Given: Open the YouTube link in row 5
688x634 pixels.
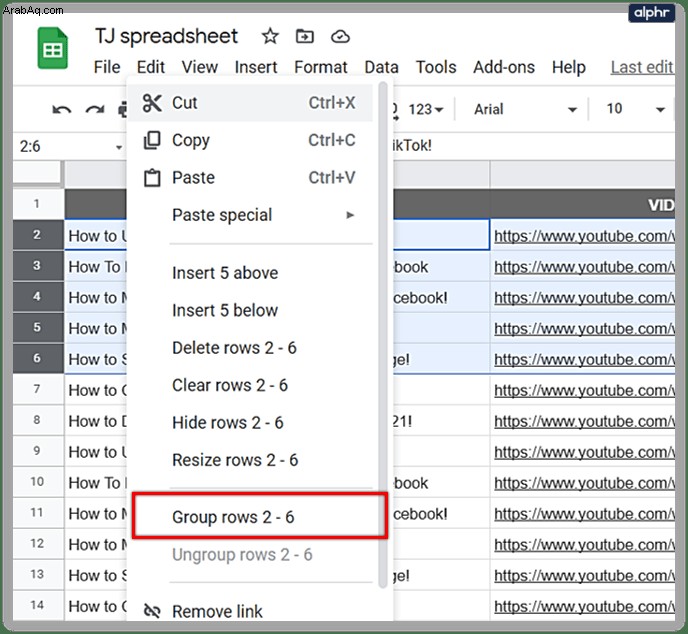Looking at the screenshot, I should [x=584, y=329].
